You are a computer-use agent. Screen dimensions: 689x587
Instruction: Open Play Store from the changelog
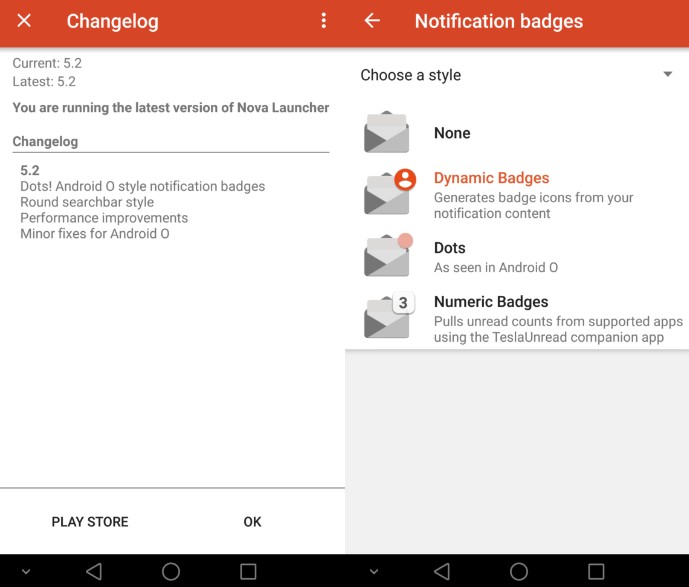point(90,522)
